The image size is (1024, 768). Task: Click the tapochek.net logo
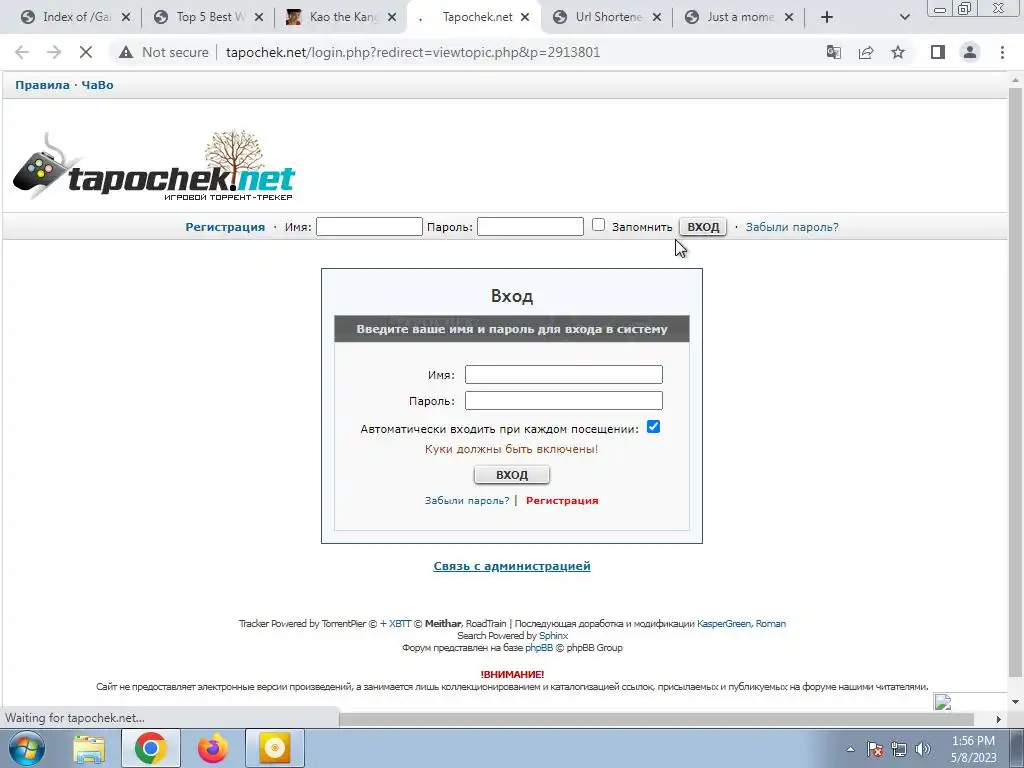tap(153, 165)
